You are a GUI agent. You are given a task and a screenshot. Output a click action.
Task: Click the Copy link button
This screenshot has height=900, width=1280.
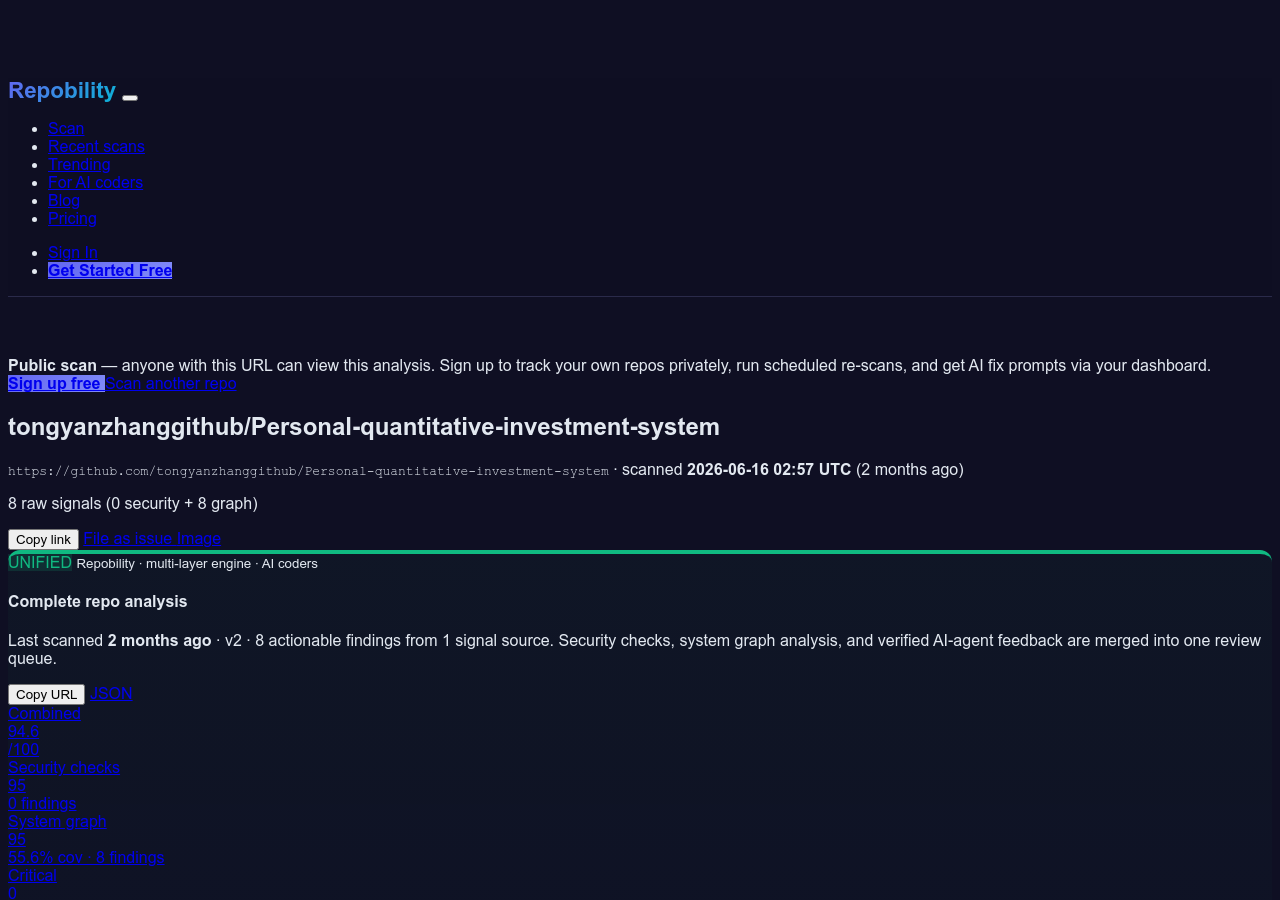coord(43,539)
